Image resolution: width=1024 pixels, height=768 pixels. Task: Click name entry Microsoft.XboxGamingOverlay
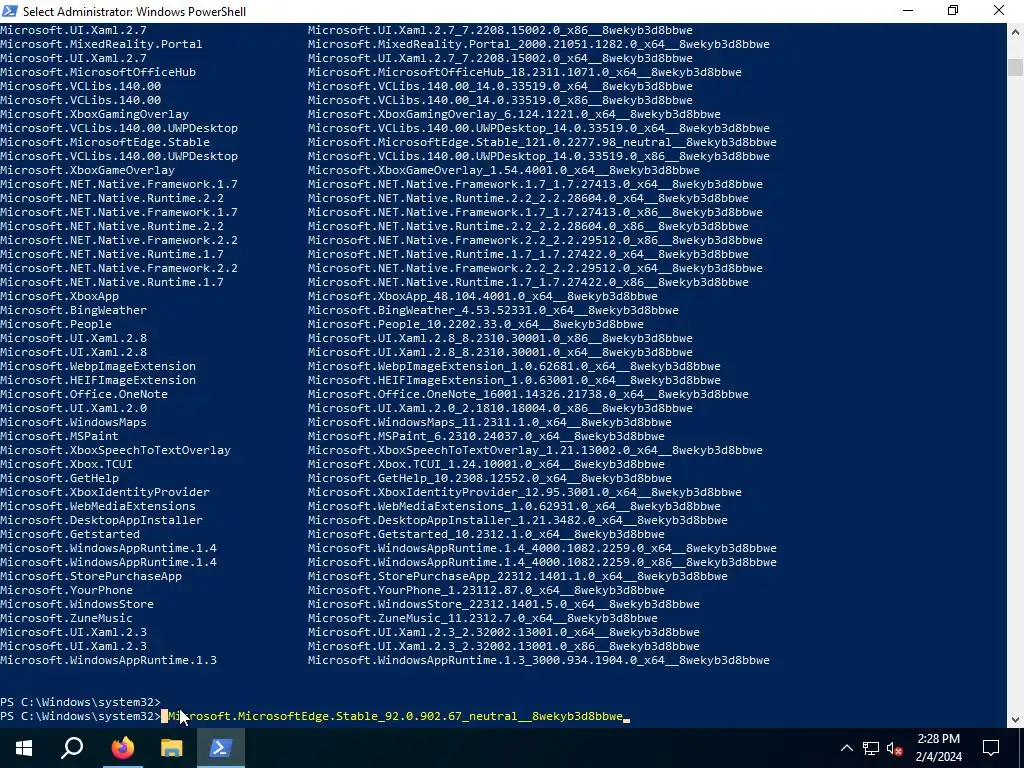click(x=94, y=114)
